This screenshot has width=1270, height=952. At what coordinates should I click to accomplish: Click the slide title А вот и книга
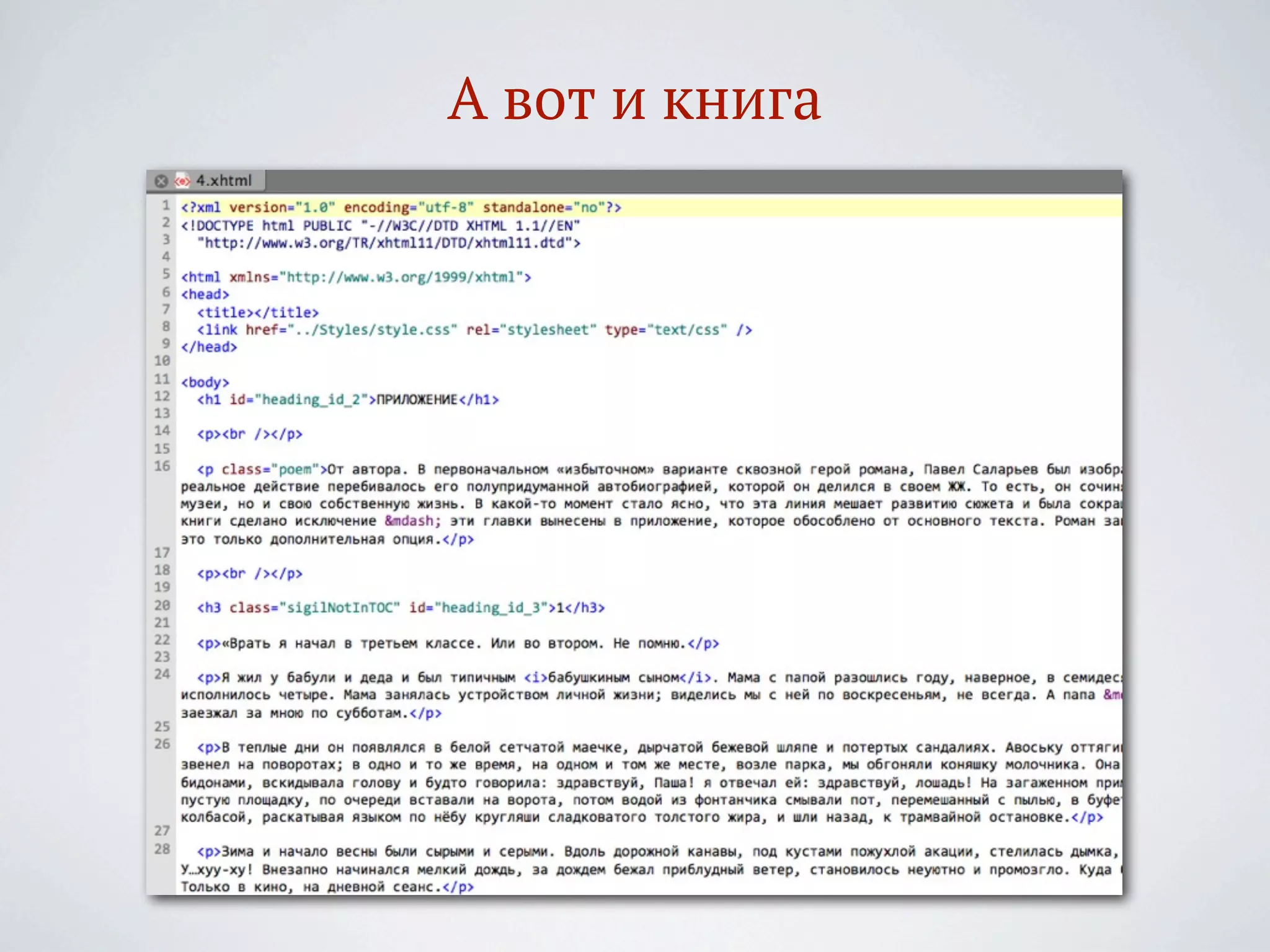(x=634, y=99)
